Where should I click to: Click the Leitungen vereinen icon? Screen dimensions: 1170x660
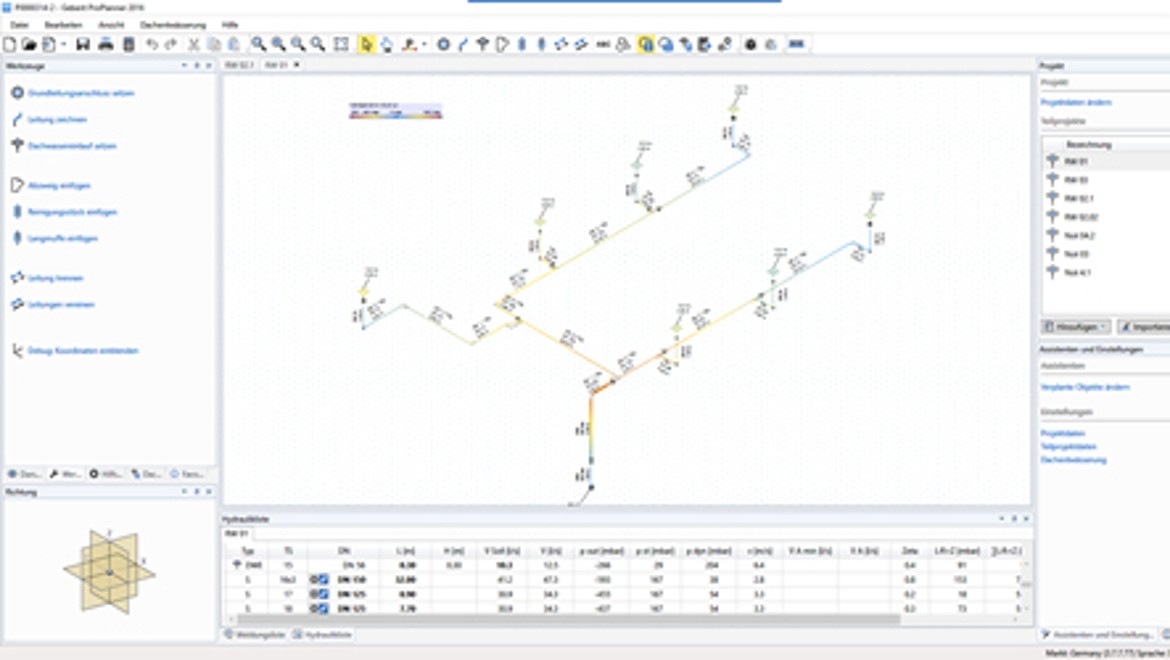(16, 304)
